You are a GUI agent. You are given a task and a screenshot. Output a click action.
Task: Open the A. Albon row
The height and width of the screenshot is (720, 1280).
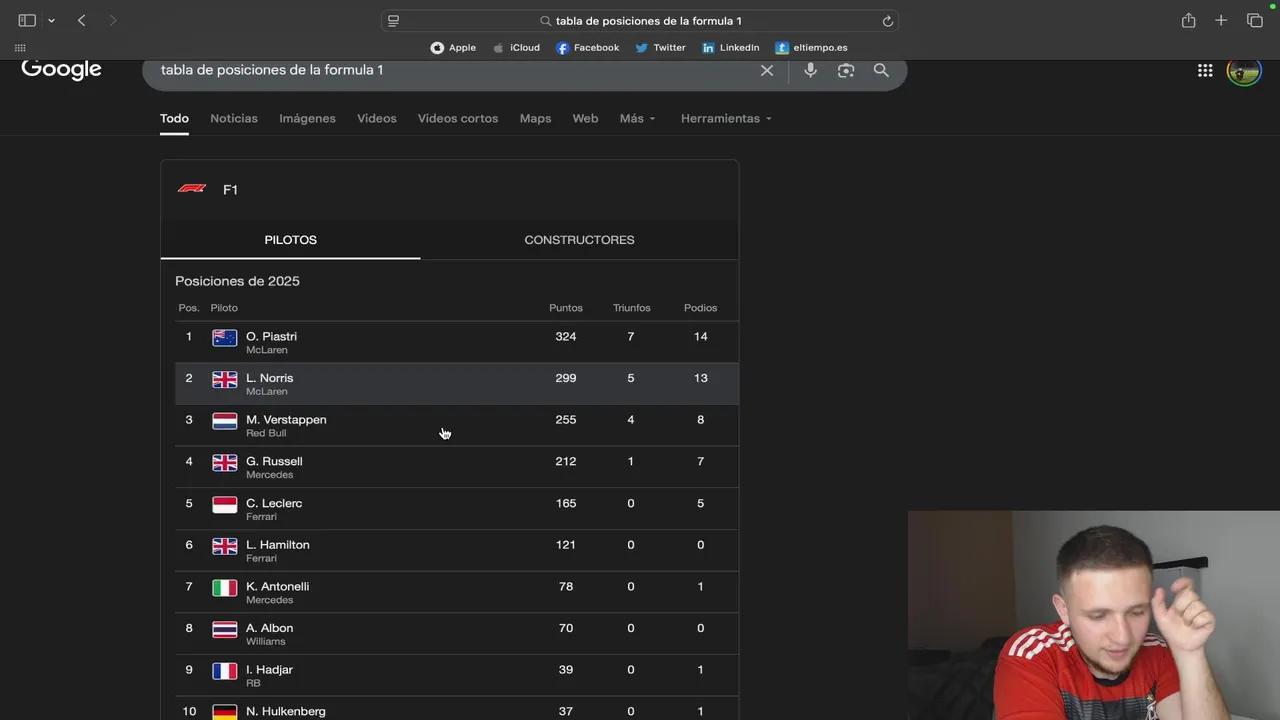pos(457,634)
